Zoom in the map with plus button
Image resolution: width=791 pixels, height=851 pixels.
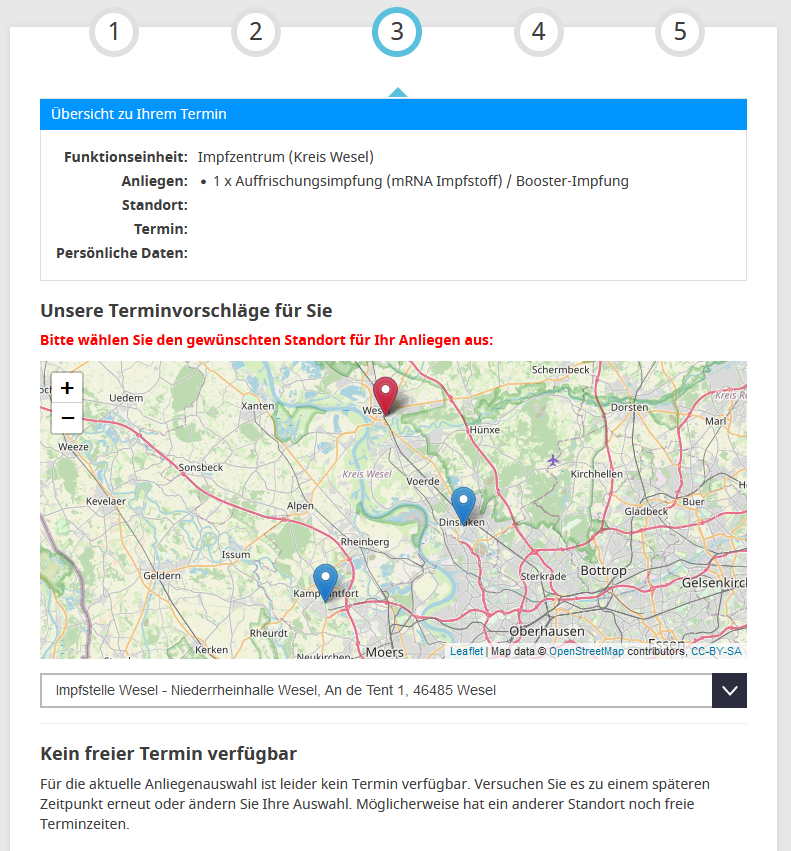pyautogui.click(x=67, y=388)
